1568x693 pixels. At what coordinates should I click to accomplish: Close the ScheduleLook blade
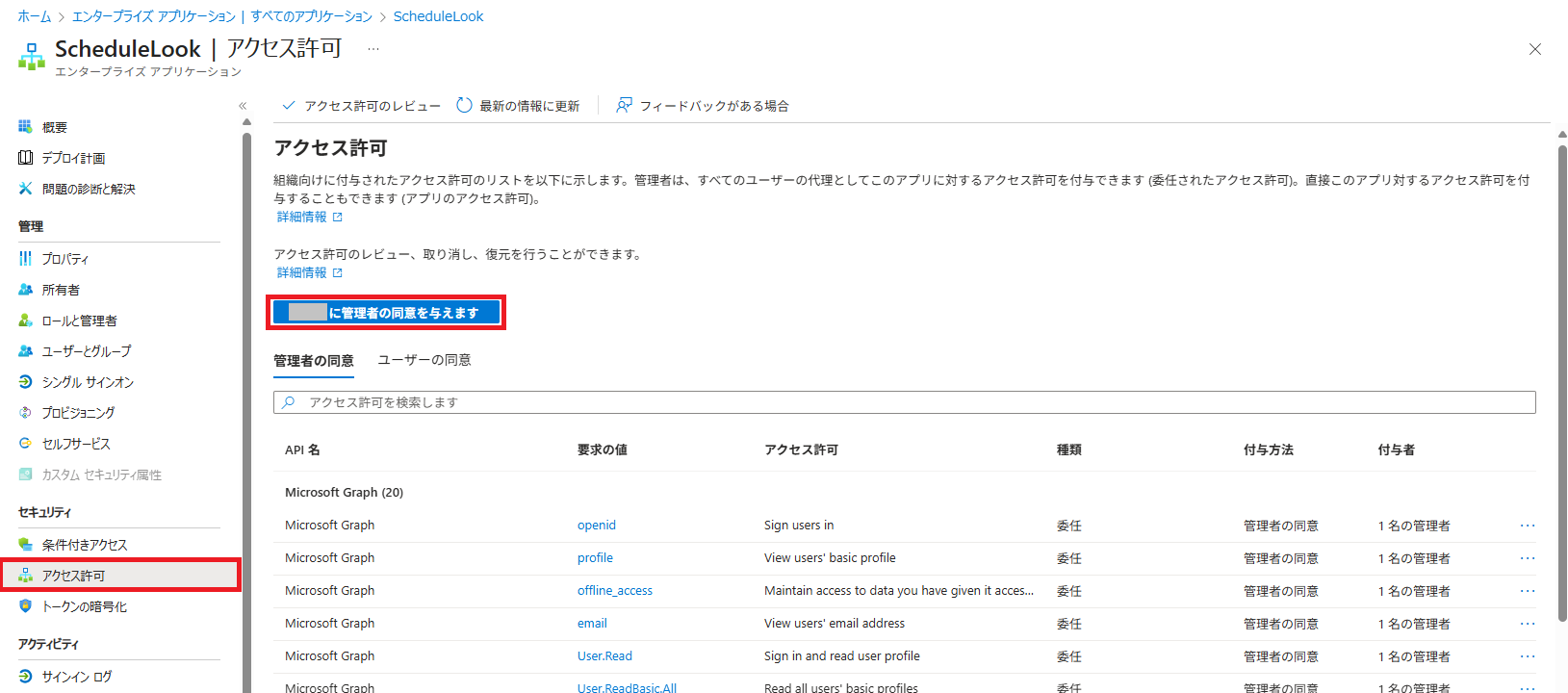click(1535, 49)
